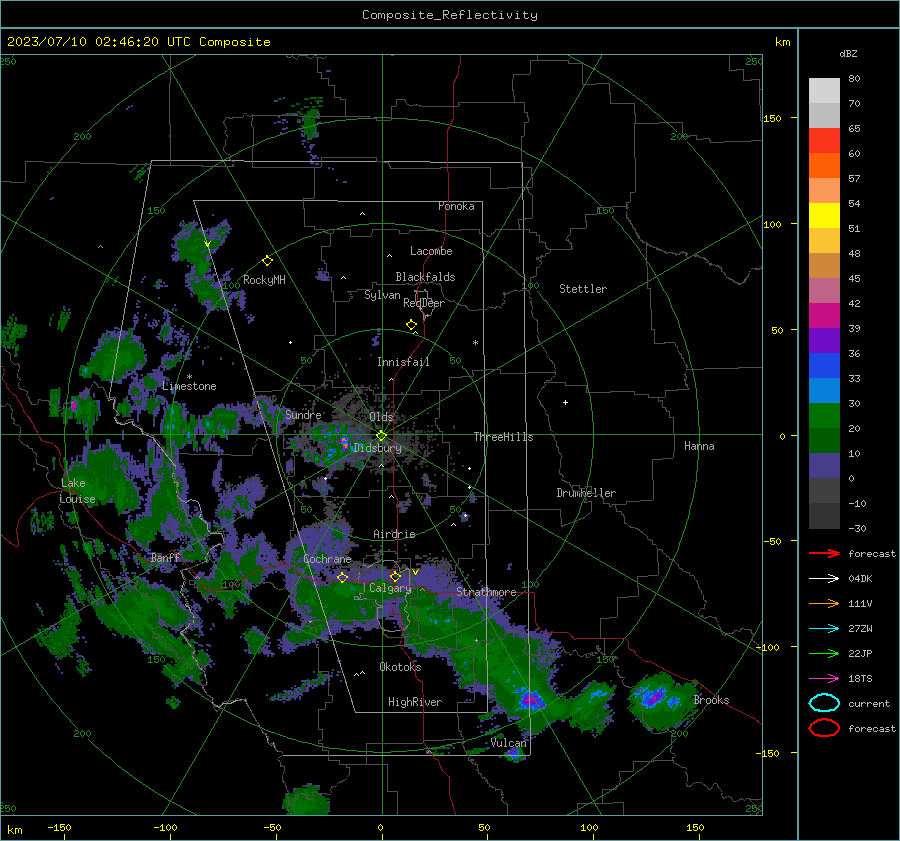This screenshot has width=900, height=841.
Task: Click the Innisfail label
Action: 403,362
